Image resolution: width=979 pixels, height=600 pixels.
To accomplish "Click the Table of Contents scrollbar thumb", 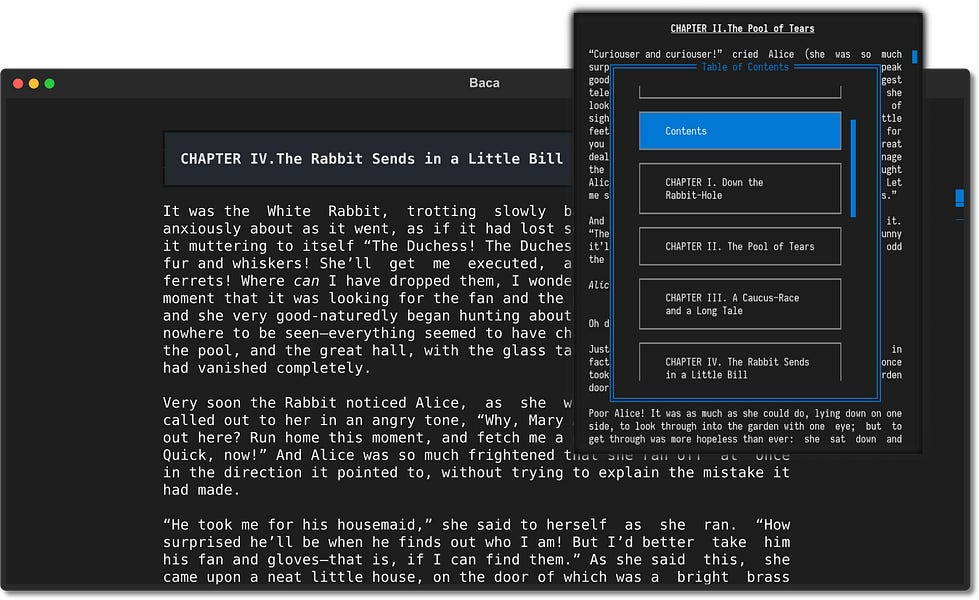I will point(853,169).
